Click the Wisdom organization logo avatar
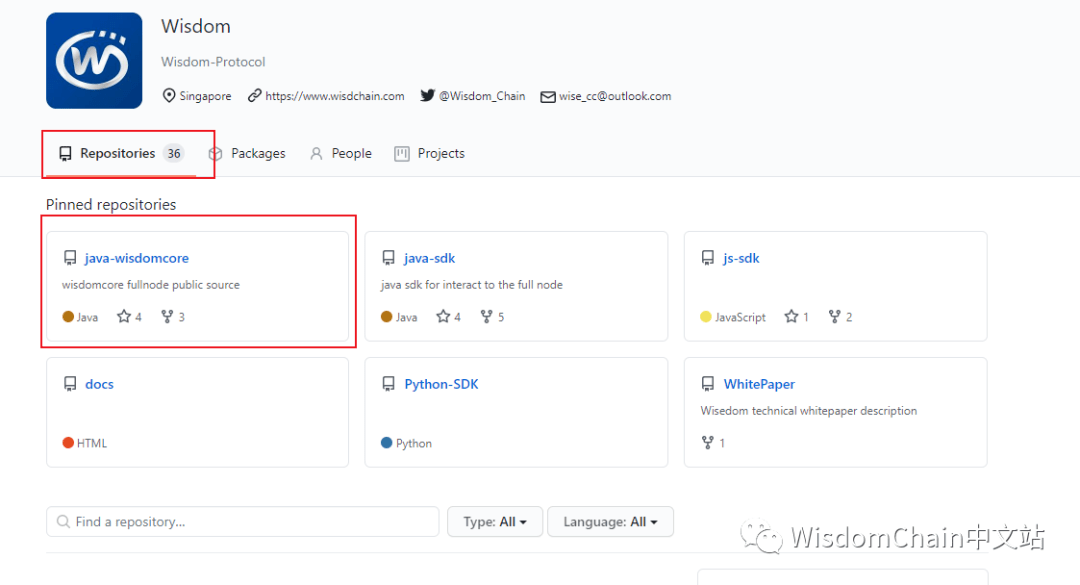Image resolution: width=1080 pixels, height=585 pixels. coord(94,61)
